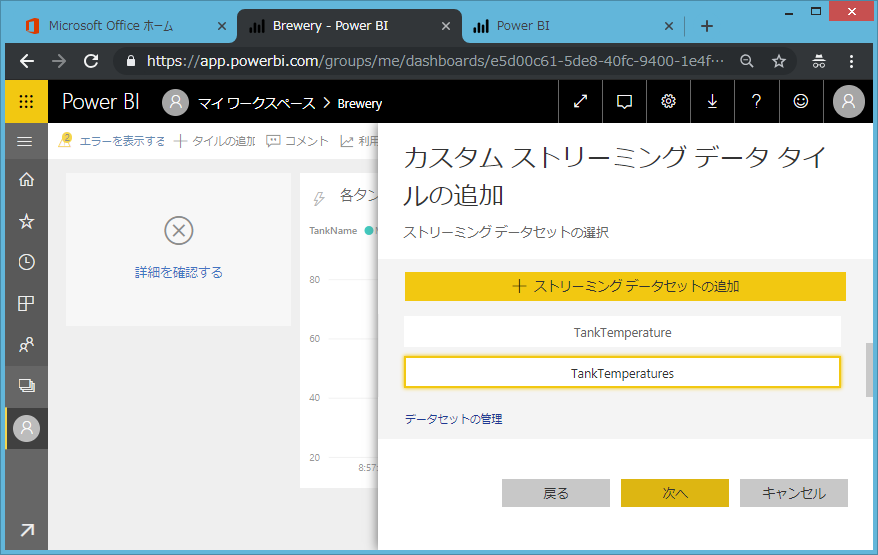Viewport: 878px width, 555px height.
Task: Open Chrome three-dot menu
Action: pyautogui.click(x=851, y=61)
